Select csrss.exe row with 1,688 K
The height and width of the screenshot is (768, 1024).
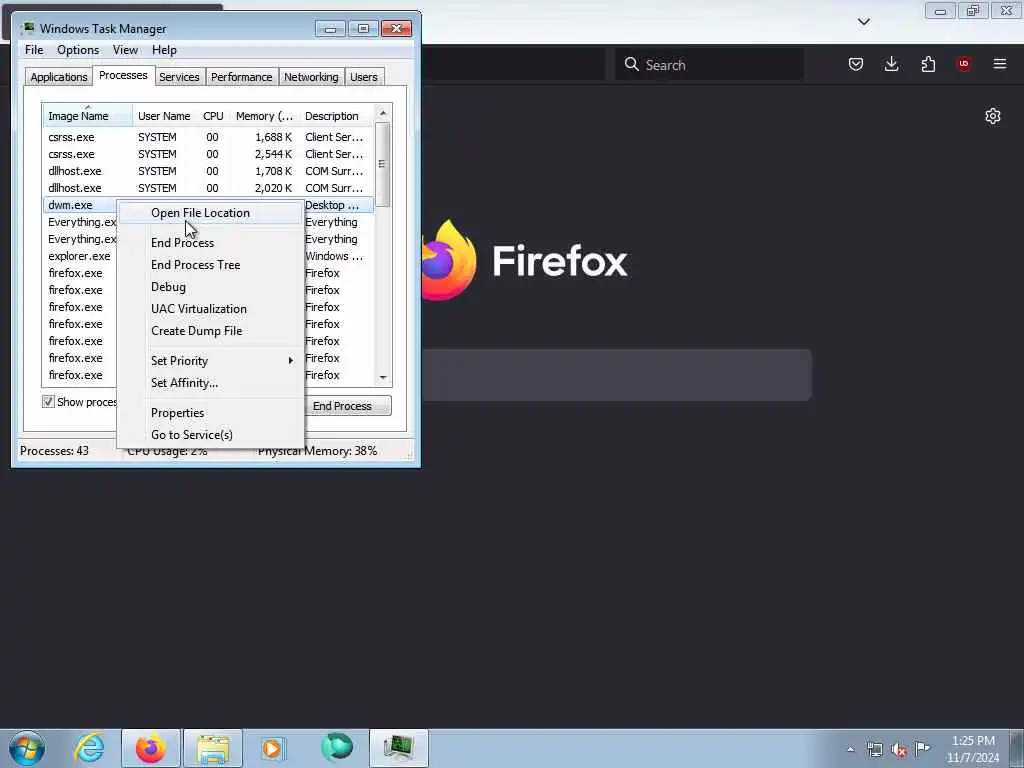tap(209, 137)
